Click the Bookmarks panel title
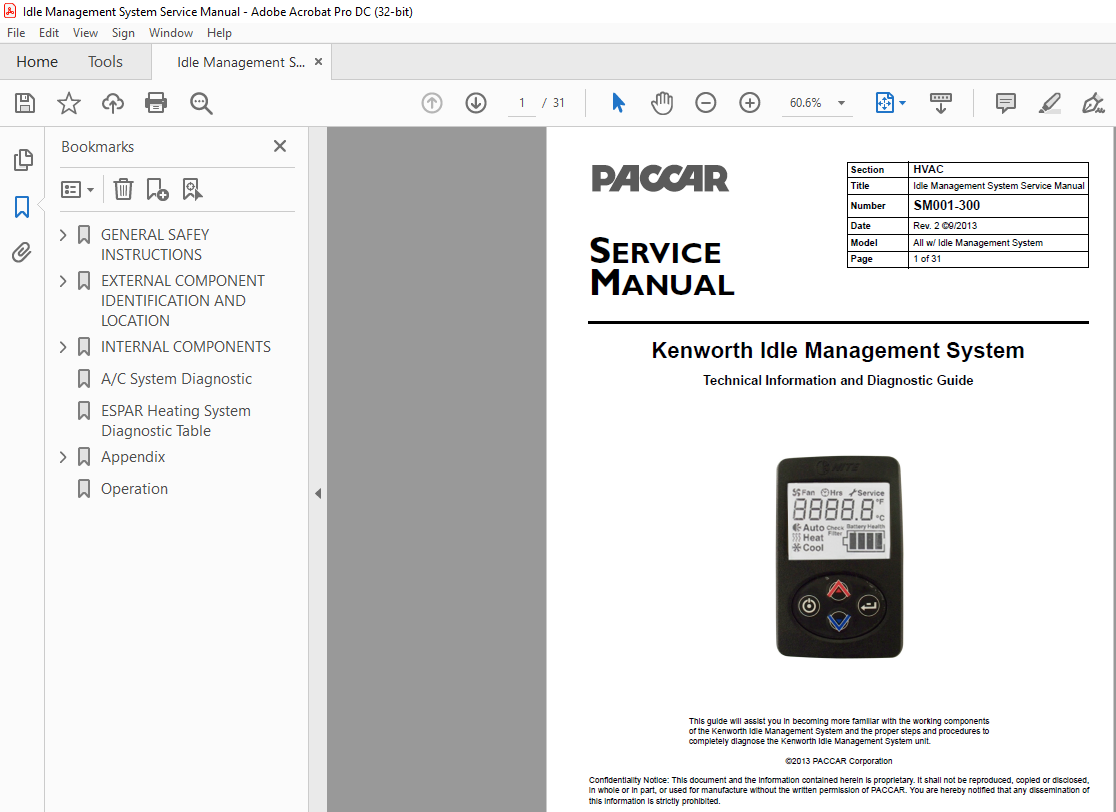Screen dimensions: 1116x812 98,147
